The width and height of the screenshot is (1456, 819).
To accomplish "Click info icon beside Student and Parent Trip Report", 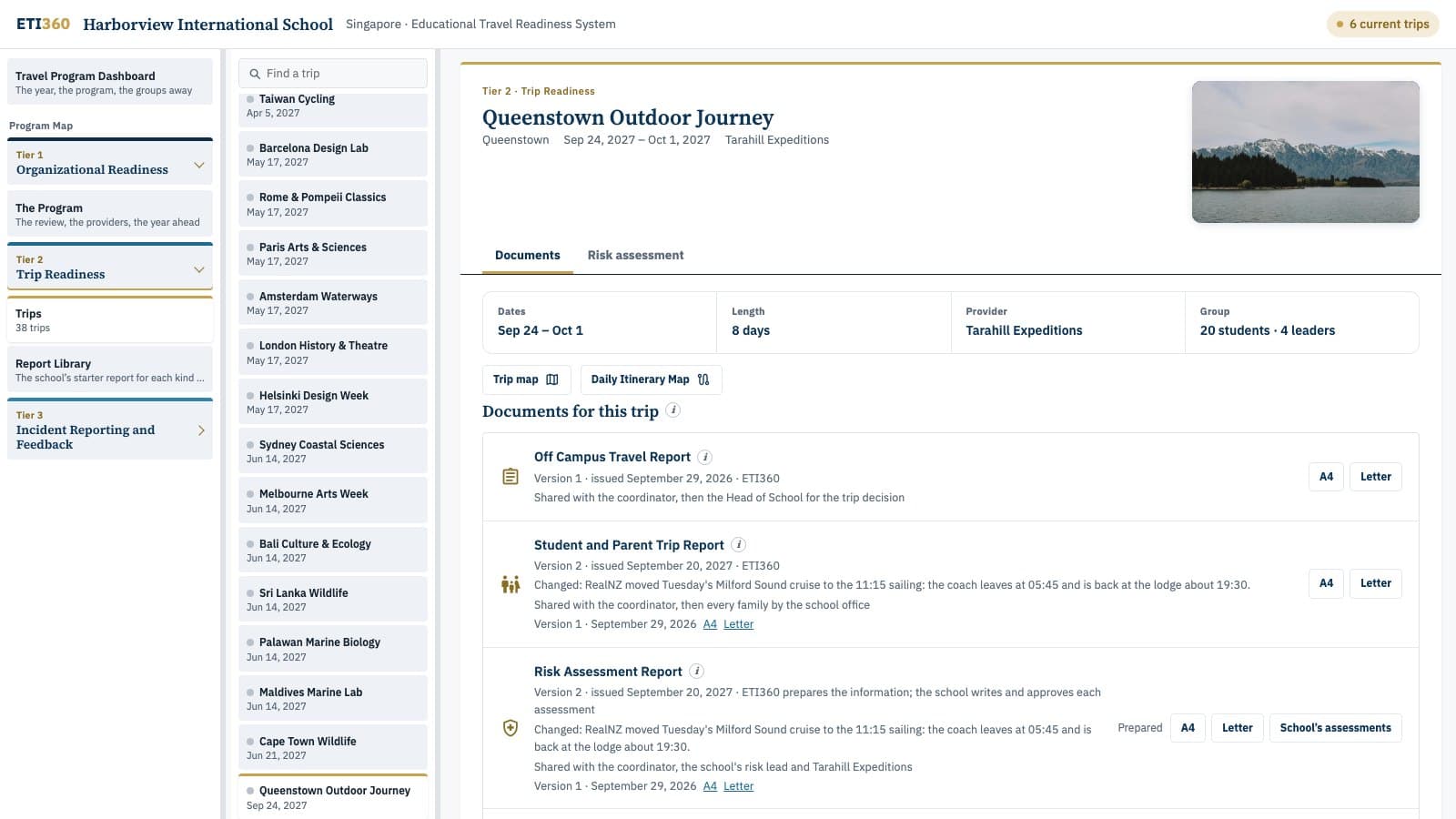I will coord(739,544).
